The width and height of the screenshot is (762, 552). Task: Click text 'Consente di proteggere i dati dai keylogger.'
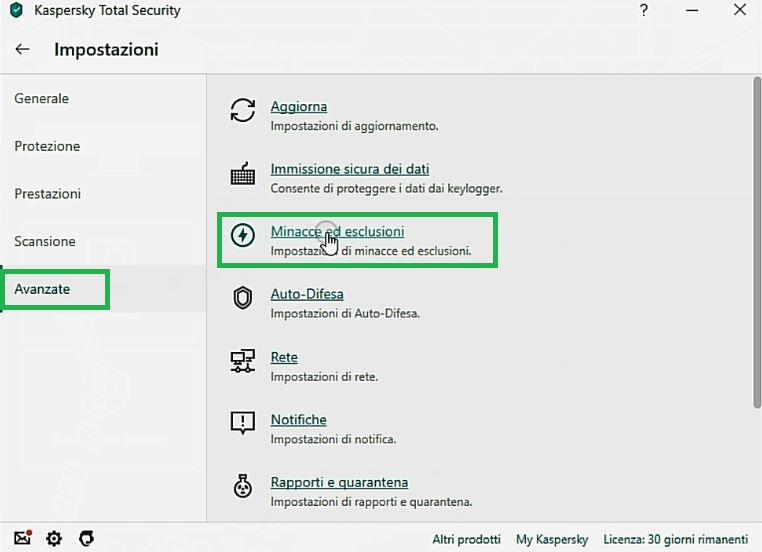pos(386,189)
